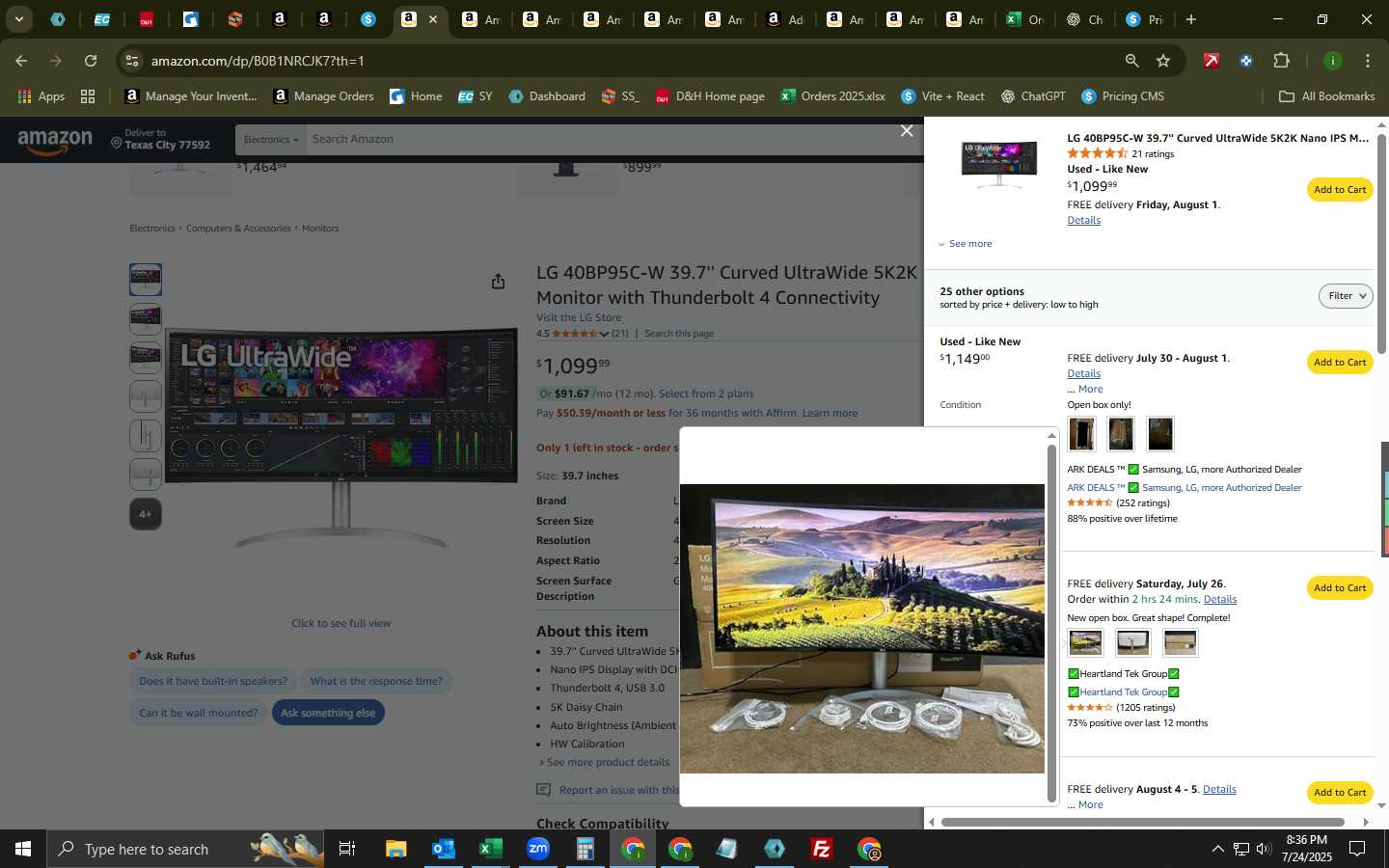This screenshot has height=868, width=1389.
Task: Open Manage Your Inventory bookmark
Action: pyautogui.click(x=191, y=96)
